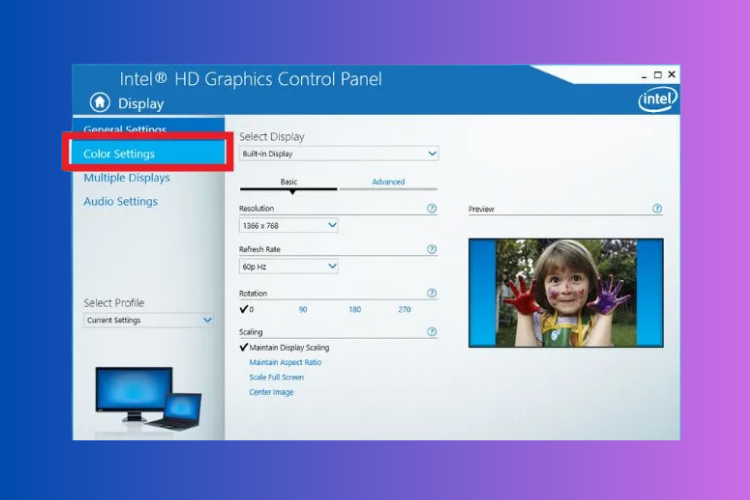
Task: Click the preview image of the child
Action: (566, 293)
